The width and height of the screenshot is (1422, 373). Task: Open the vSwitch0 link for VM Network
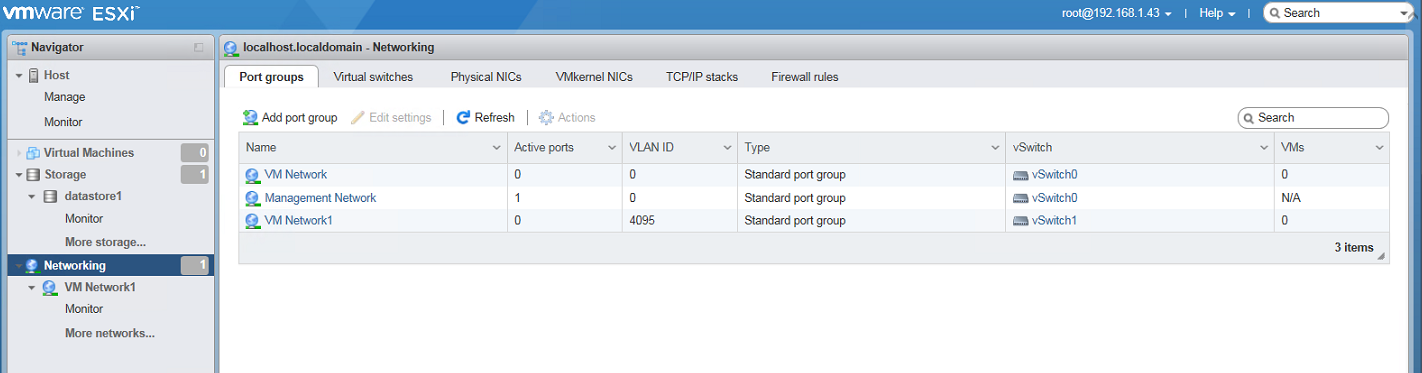pyautogui.click(x=1054, y=175)
